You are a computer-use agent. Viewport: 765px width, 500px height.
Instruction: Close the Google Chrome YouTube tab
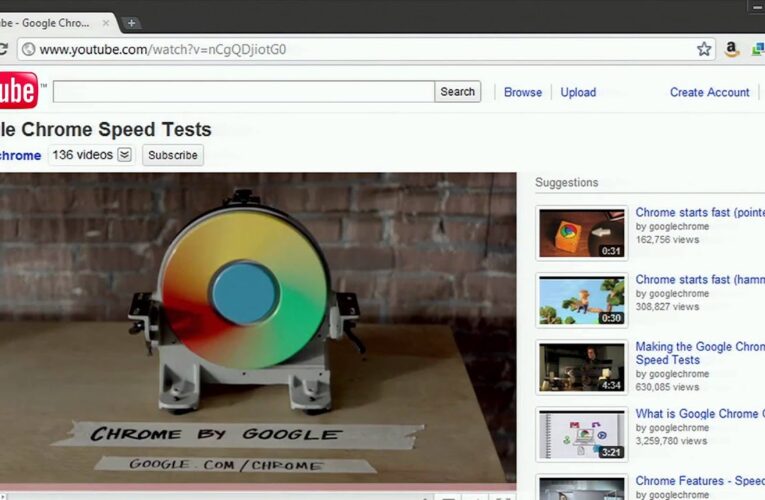[105, 23]
